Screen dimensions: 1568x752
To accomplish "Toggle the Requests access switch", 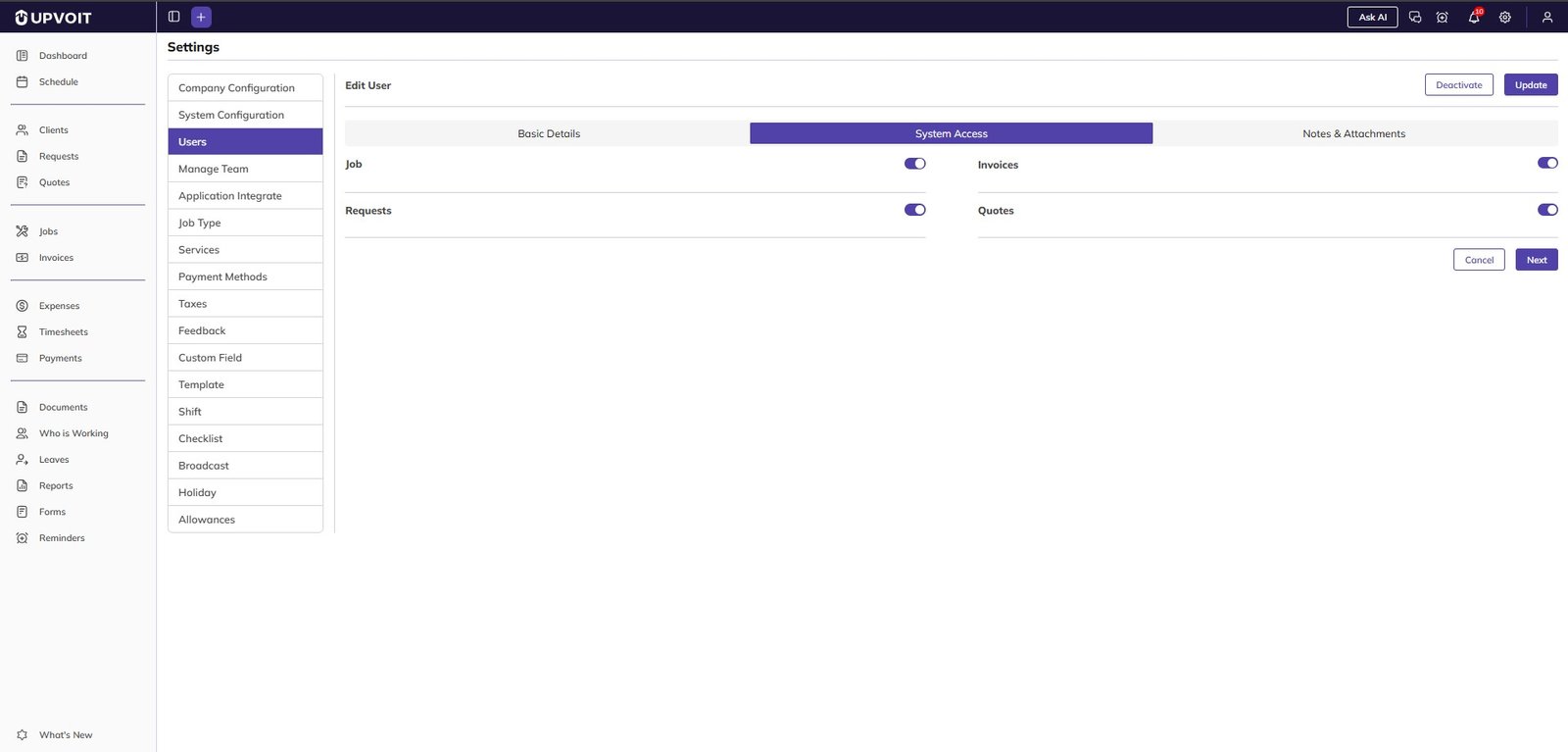I will tap(914, 210).
